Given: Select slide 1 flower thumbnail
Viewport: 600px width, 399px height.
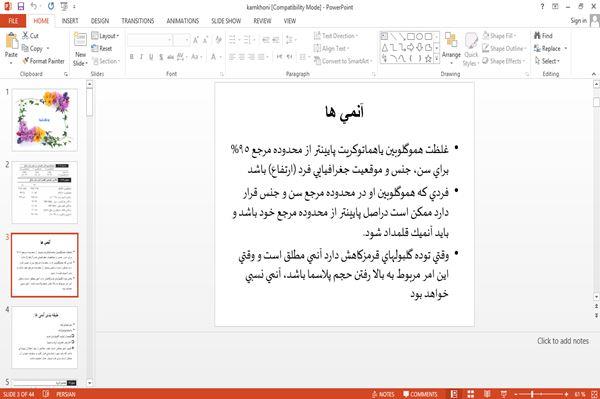Looking at the screenshot, I should point(44,120).
